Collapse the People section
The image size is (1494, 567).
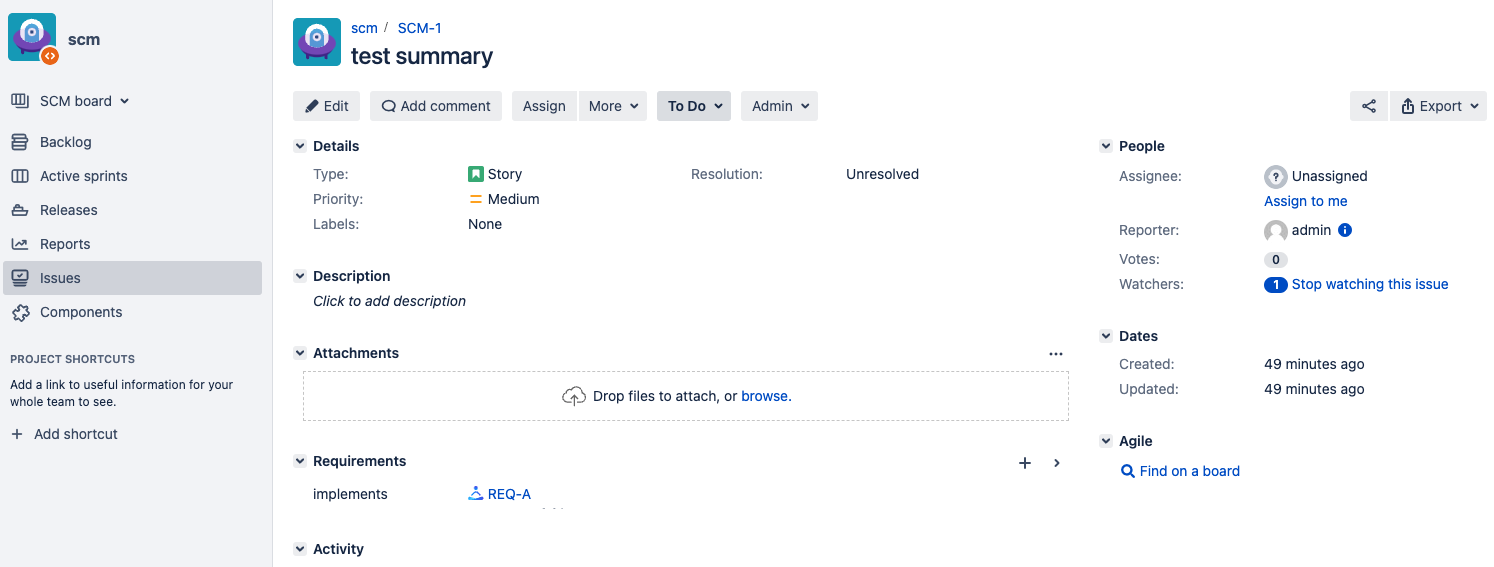click(1106, 146)
